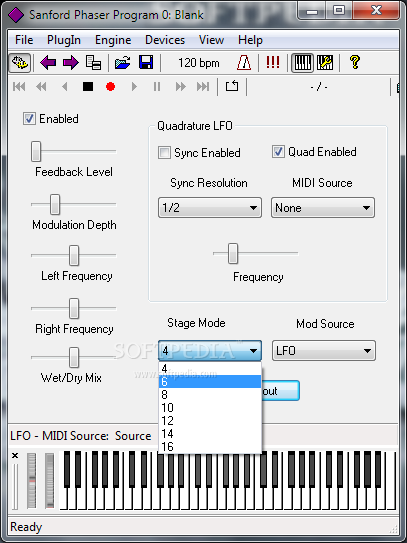Click the Modulation Depth slider thumb
Image resolution: width=407 pixels, height=543 pixels.
pos(55,204)
